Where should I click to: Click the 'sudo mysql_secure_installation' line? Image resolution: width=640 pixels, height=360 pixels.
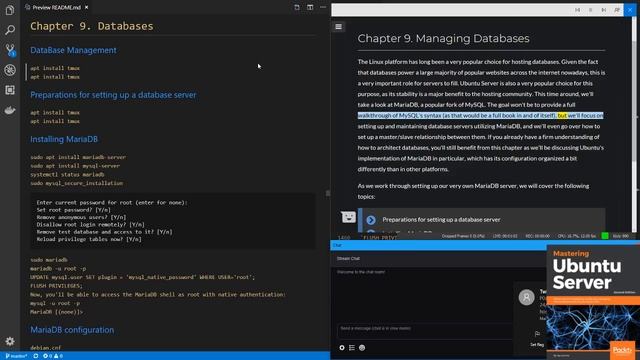[x=77, y=183]
